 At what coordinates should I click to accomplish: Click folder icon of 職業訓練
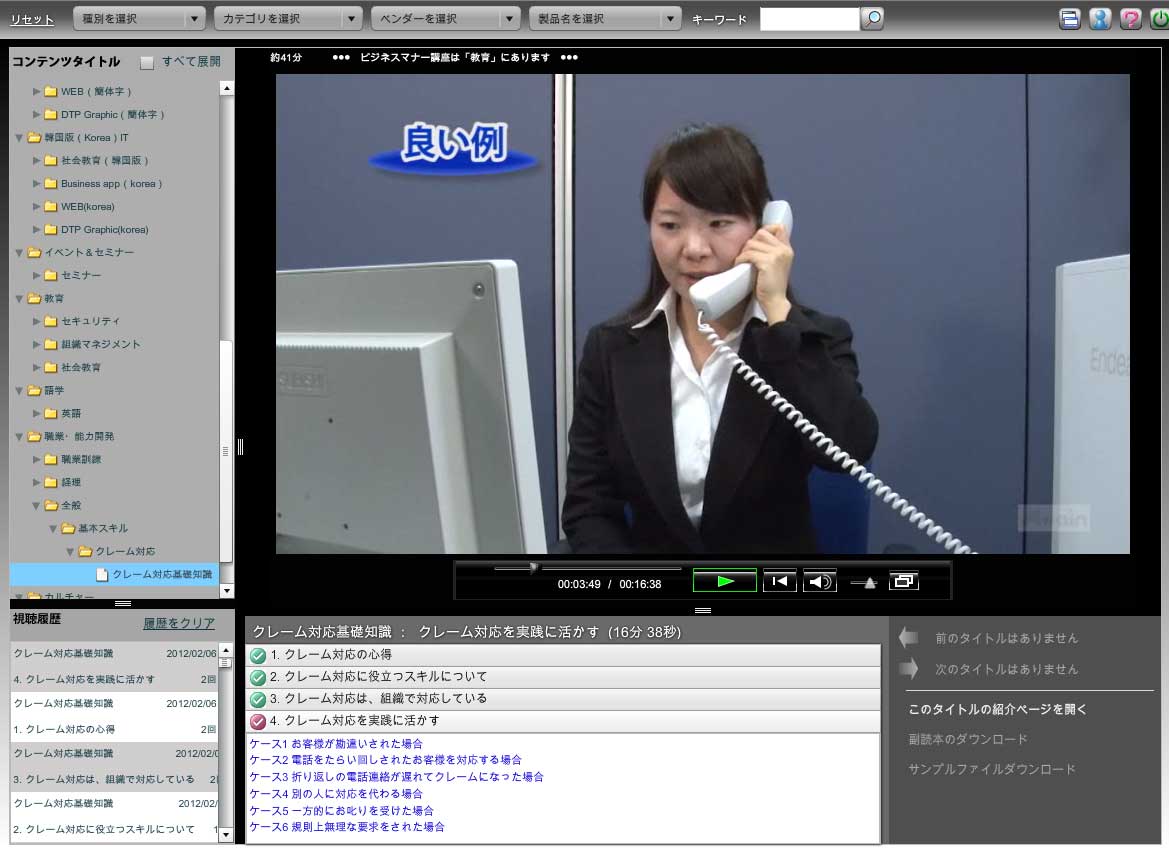click(51, 459)
